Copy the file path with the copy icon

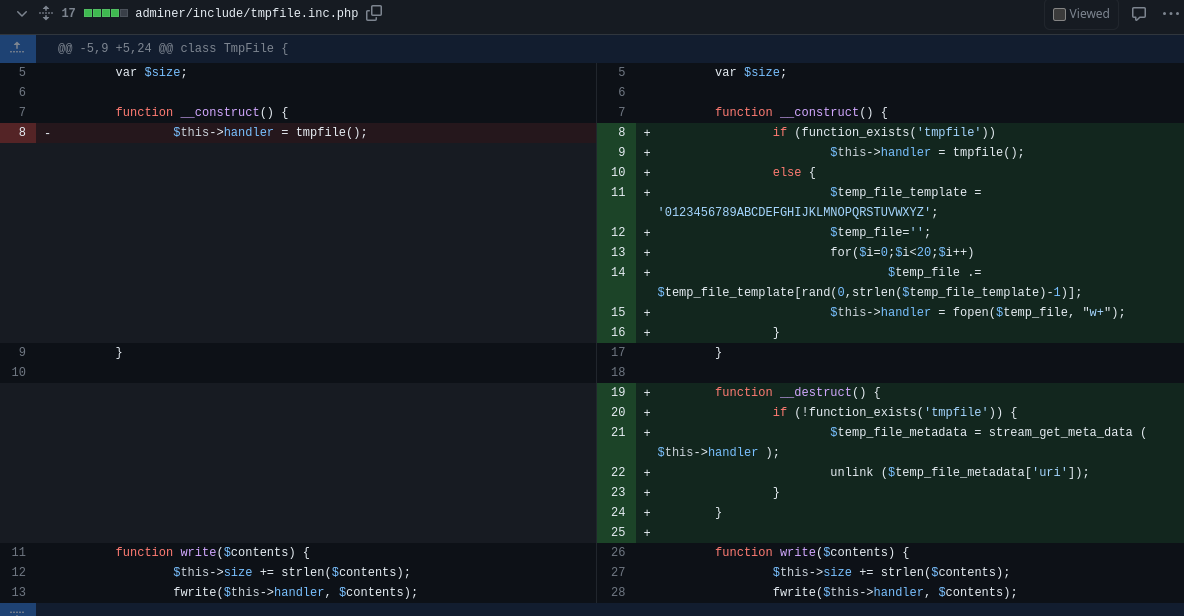click(x=375, y=14)
